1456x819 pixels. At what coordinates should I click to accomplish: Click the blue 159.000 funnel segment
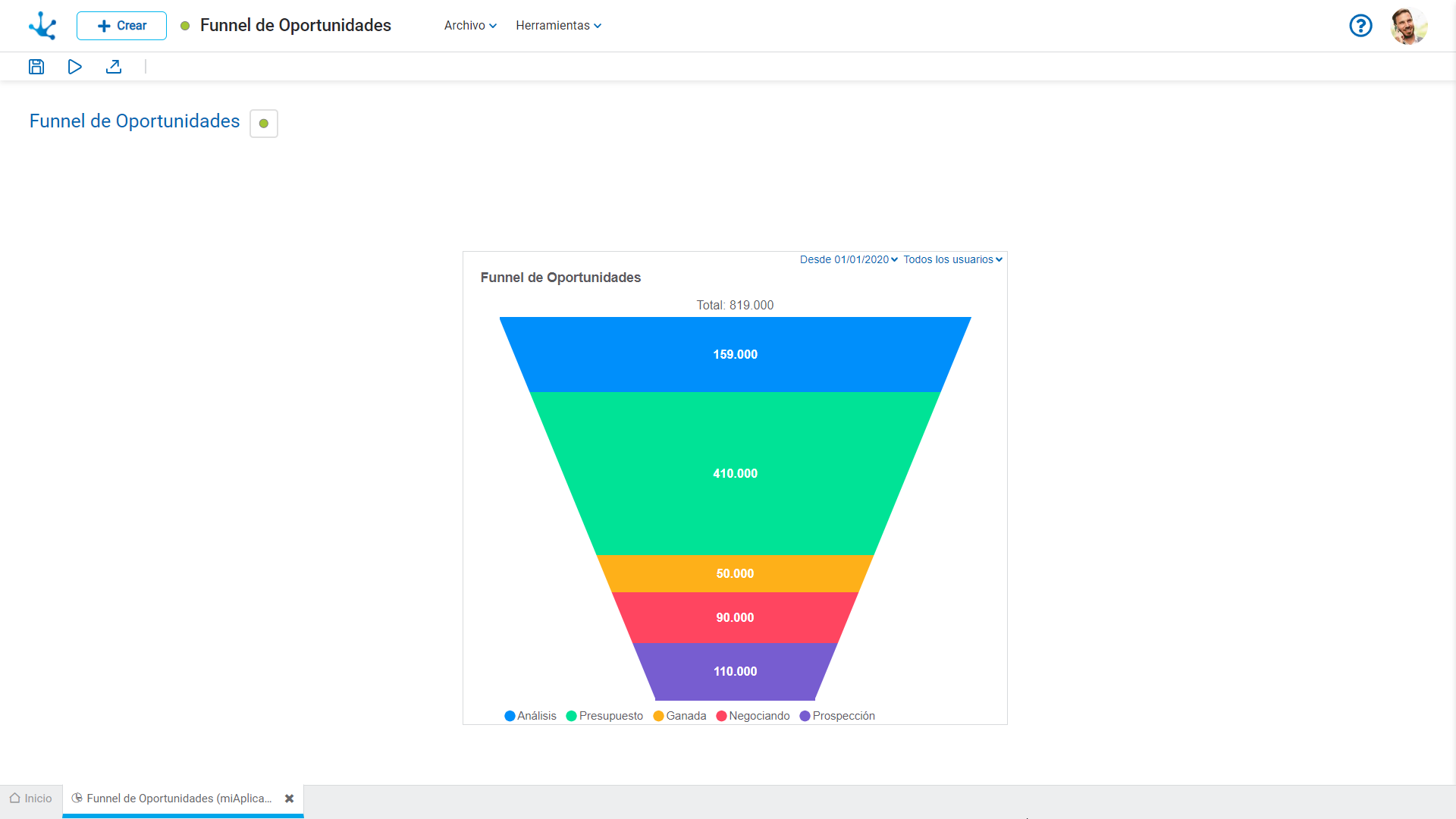(735, 354)
